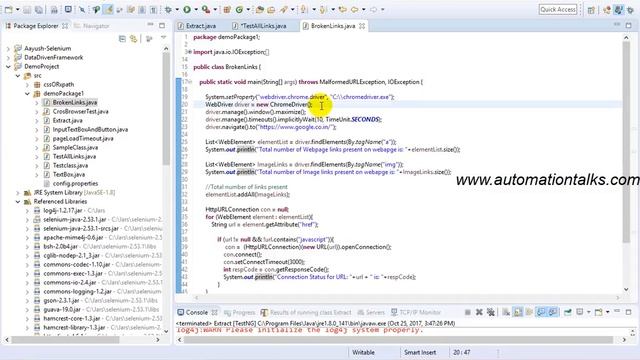
Task: Toggle Mark Occurrences in main toolbar
Action: tap(108, 9)
